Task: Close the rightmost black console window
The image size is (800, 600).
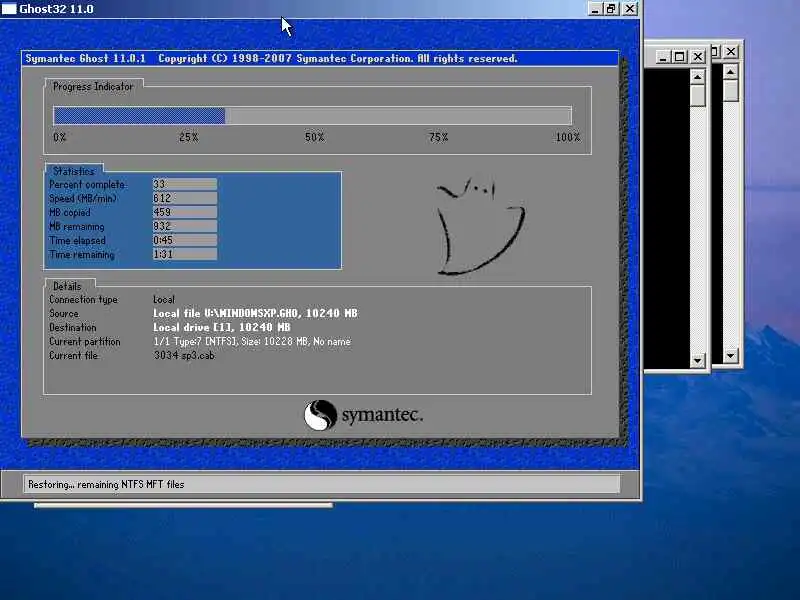Action: [731, 52]
